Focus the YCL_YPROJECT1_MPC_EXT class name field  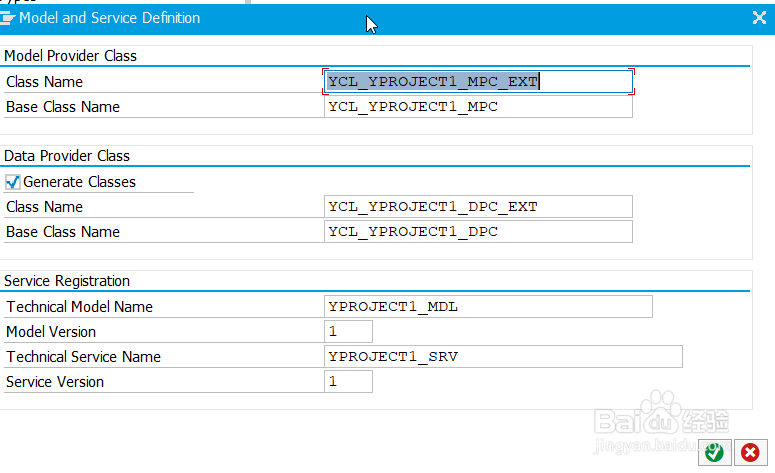pos(478,82)
